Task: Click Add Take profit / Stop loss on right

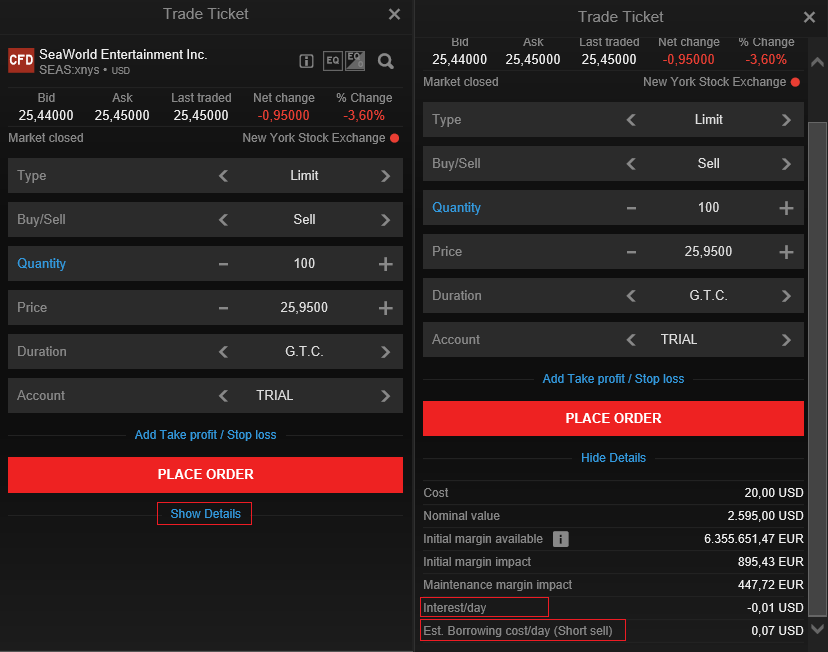Action: click(x=613, y=379)
